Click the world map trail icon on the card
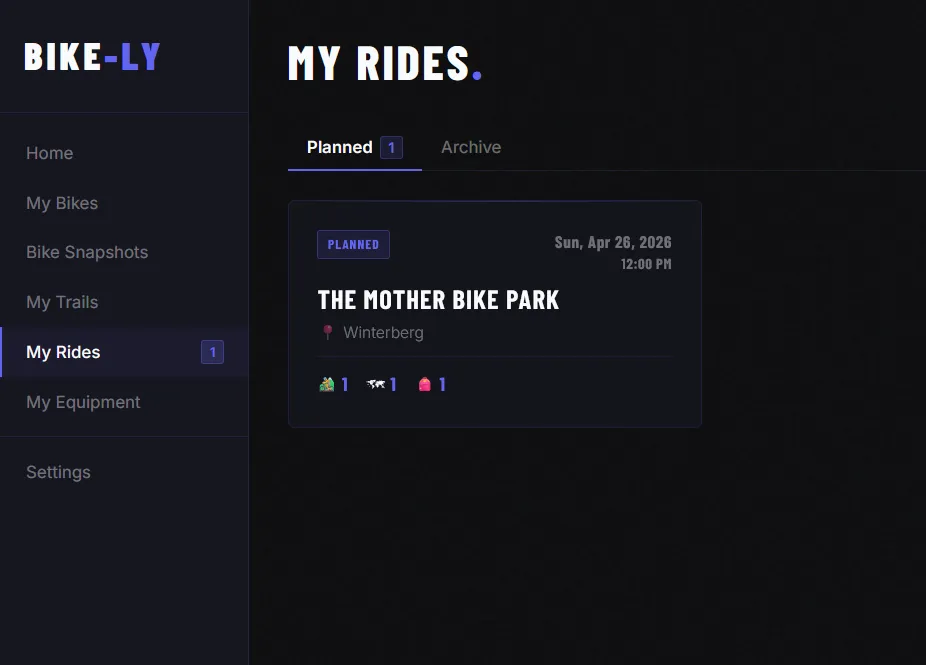 coord(375,384)
